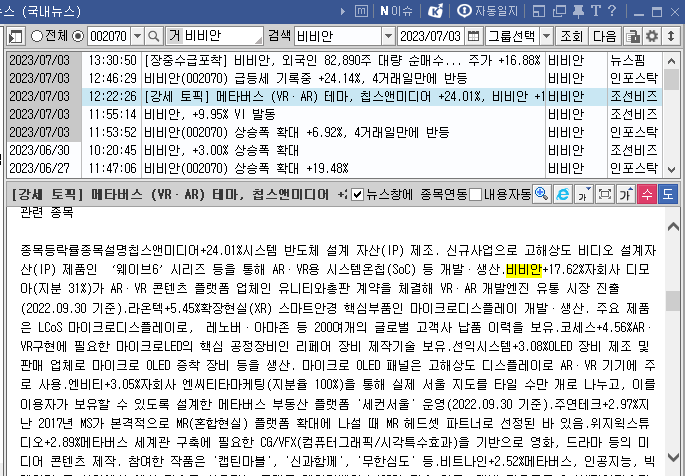Click the red 수 buy button
Screen dimensions: 685x476
(x=647, y=194)
